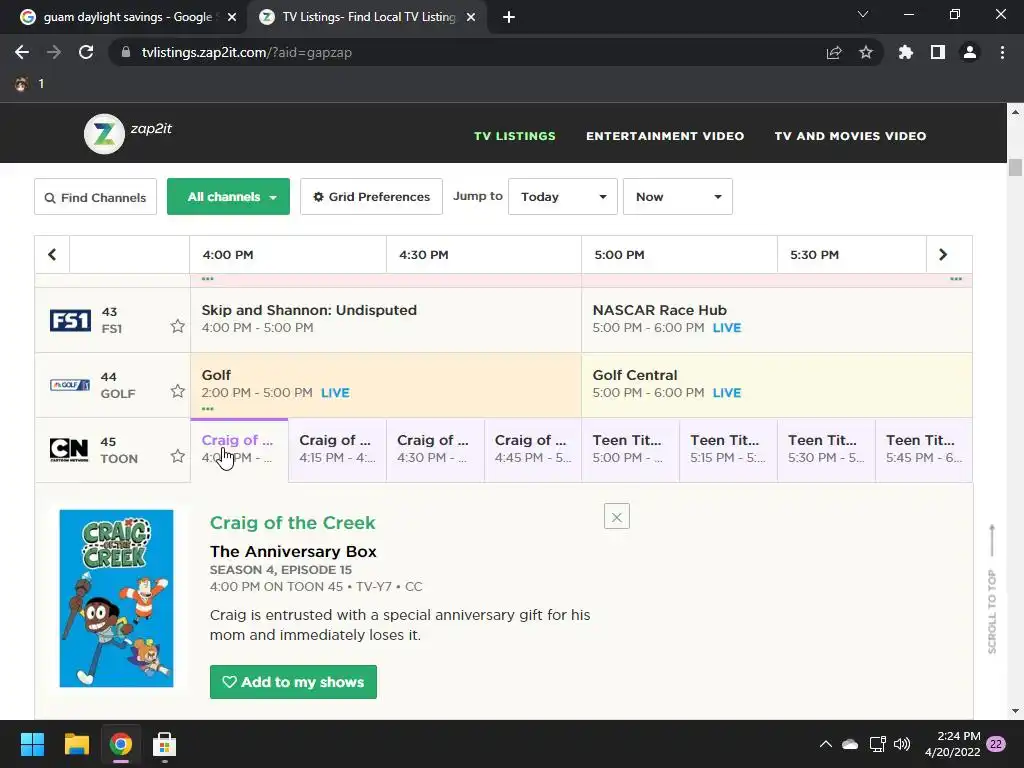Select the 5:30 PM Teen Titans episode

pyautogui.click(x=826, y=450)
